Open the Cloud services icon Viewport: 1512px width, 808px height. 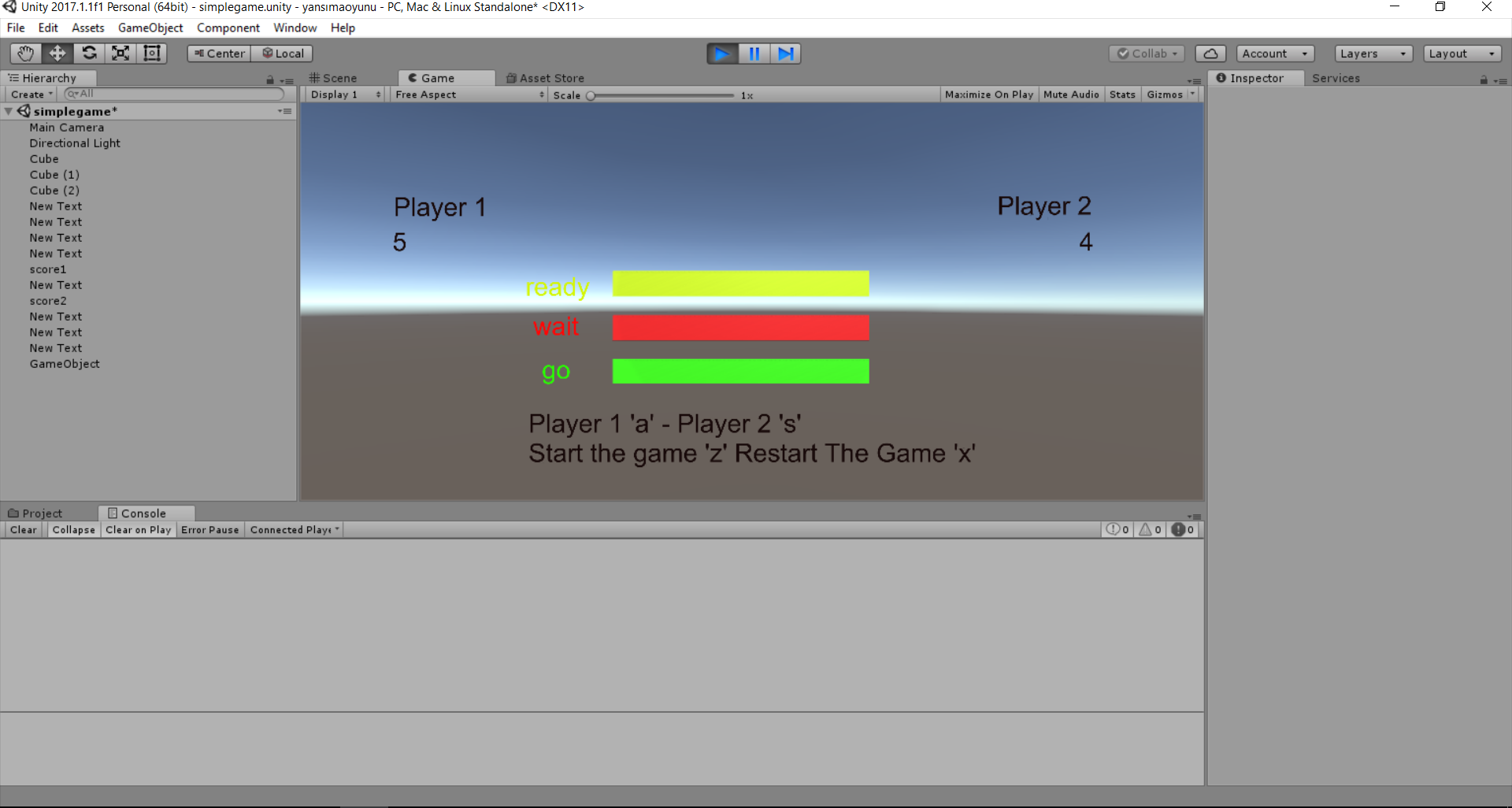pyautogui.click(x=1210, y=54)
